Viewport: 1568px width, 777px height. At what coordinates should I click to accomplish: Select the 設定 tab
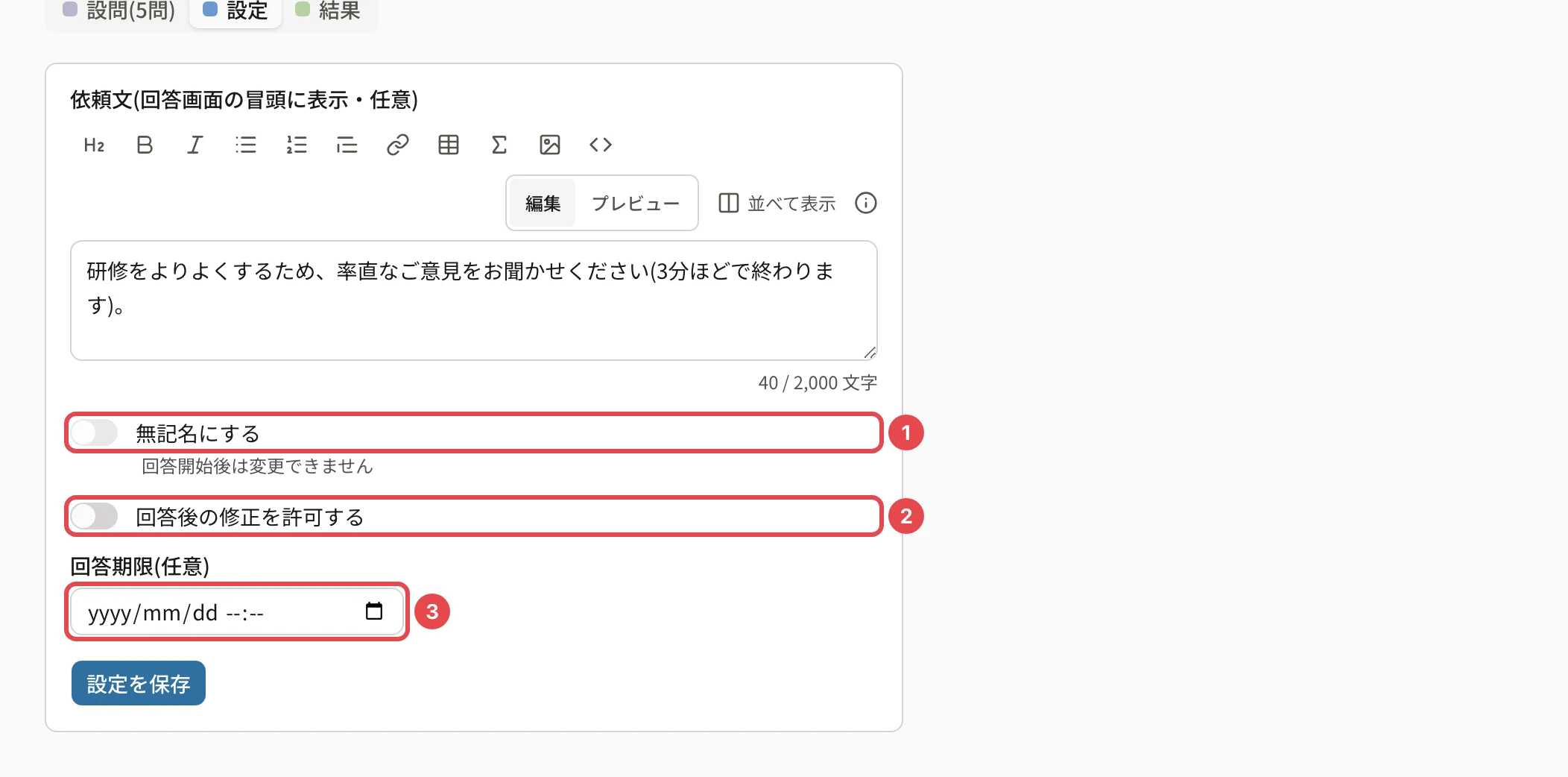(235, 10)
